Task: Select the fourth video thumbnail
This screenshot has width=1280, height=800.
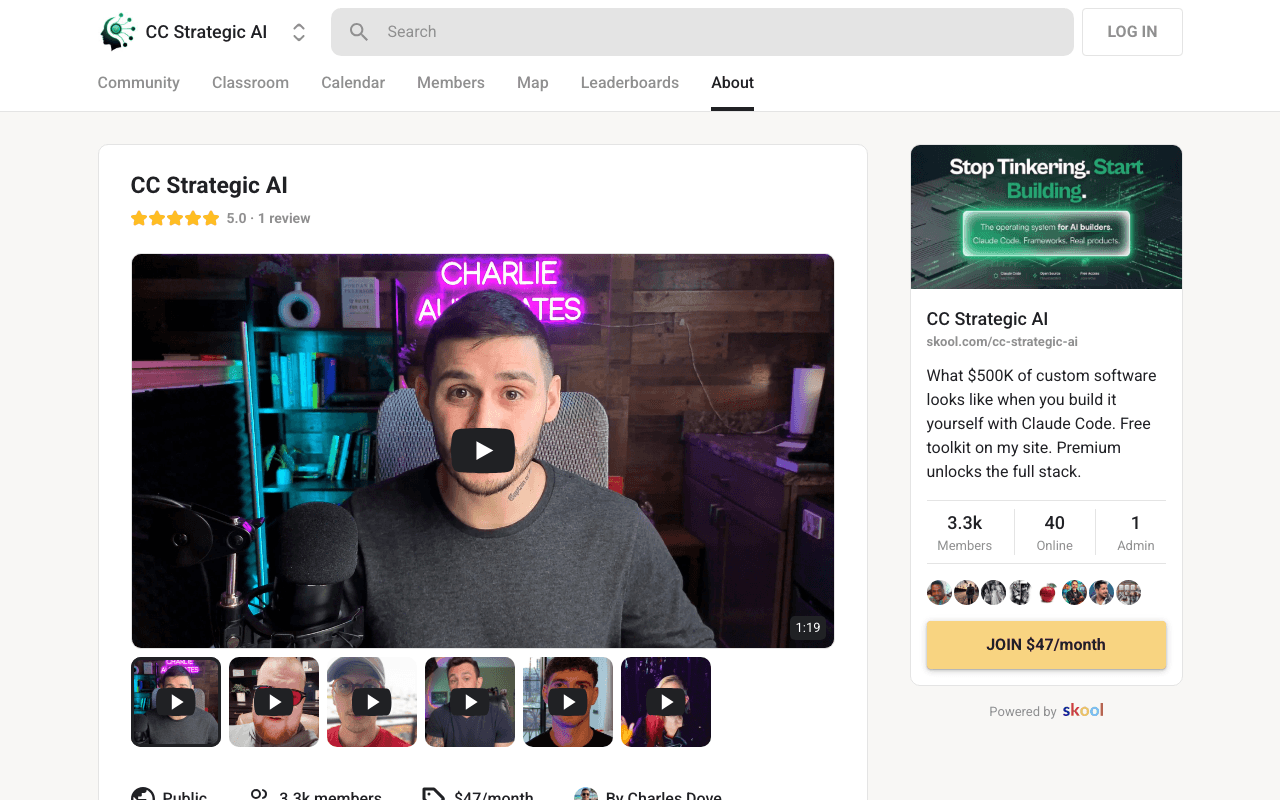Action: click(x=470, y=702)
